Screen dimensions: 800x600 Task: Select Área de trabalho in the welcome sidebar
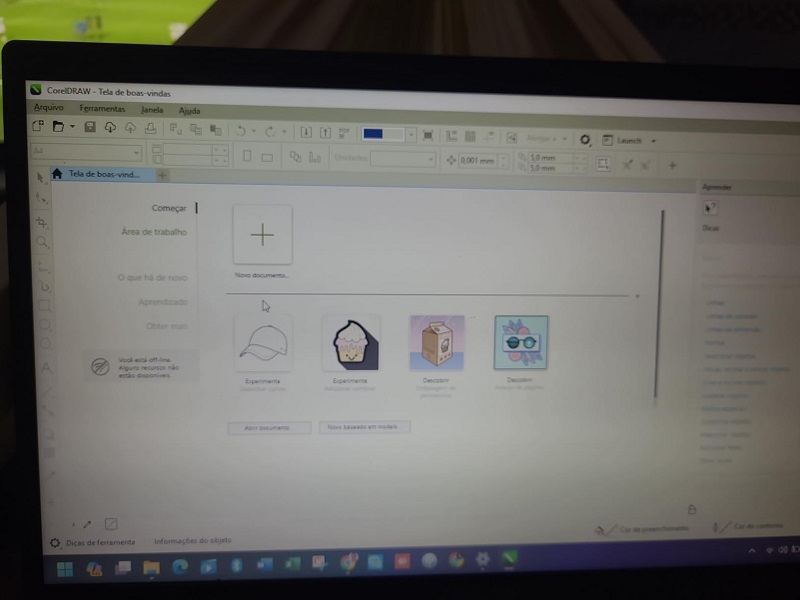153,232
